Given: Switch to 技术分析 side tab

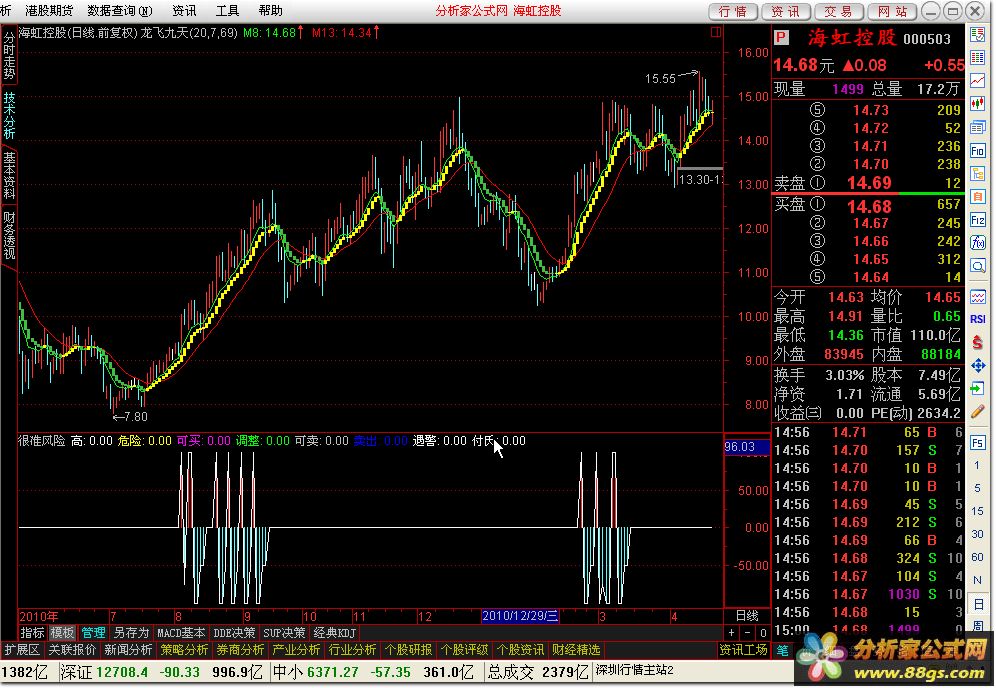Looking at the screenshot, I should coord(9,115).
